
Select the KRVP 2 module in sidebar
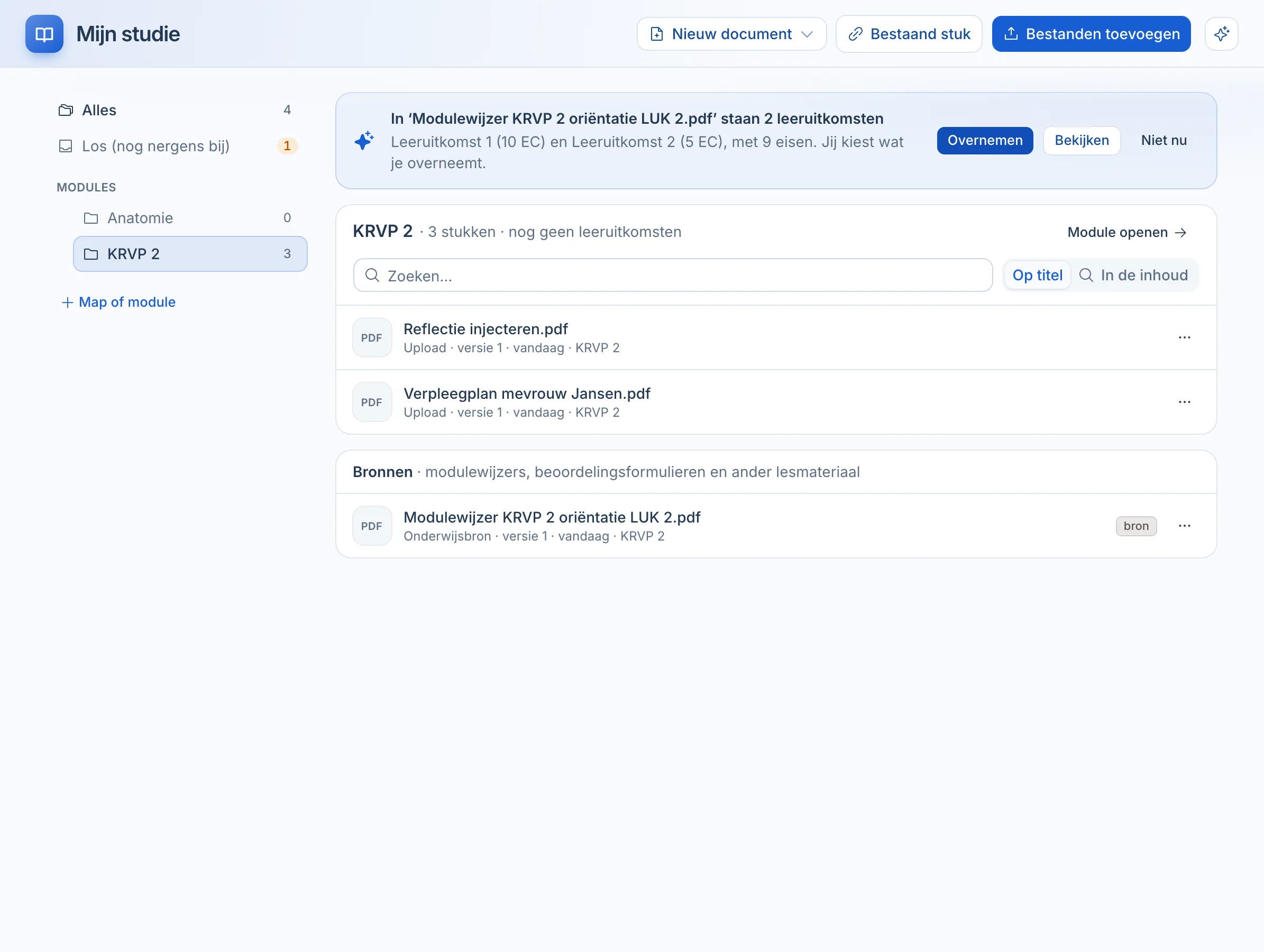(x=190, y=254)
